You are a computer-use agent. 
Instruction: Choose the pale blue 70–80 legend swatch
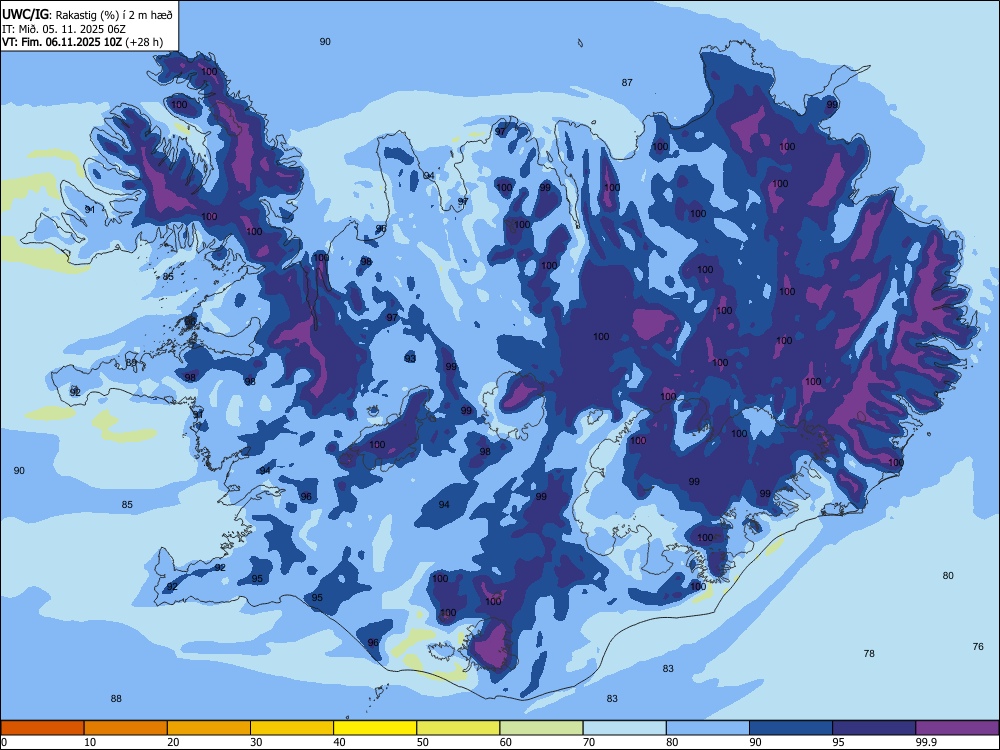point(624,728)
